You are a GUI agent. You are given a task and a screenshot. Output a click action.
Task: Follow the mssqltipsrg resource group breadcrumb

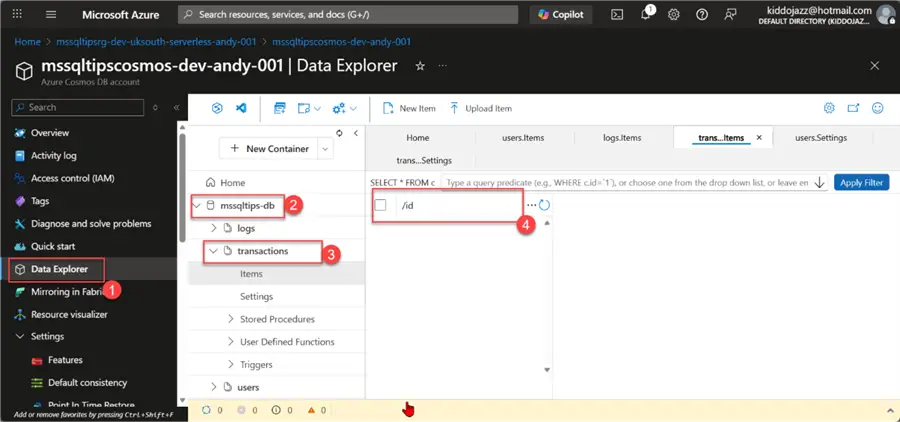tap(155, 42)
